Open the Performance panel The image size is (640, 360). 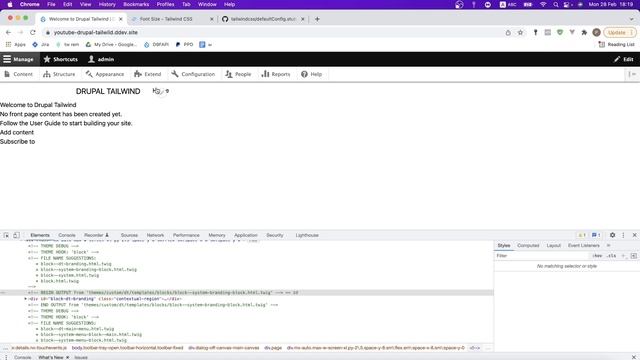[186, 235]
